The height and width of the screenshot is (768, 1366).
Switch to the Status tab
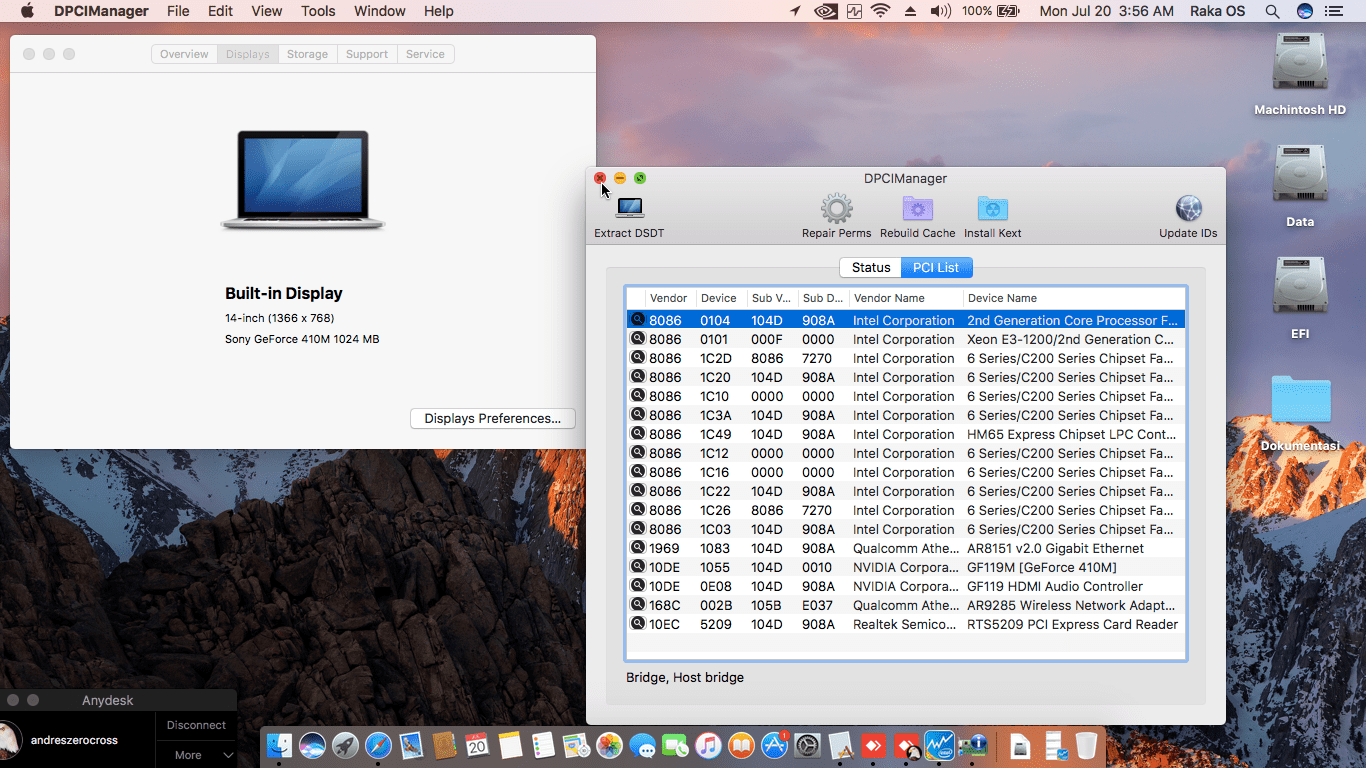[870, 267]
